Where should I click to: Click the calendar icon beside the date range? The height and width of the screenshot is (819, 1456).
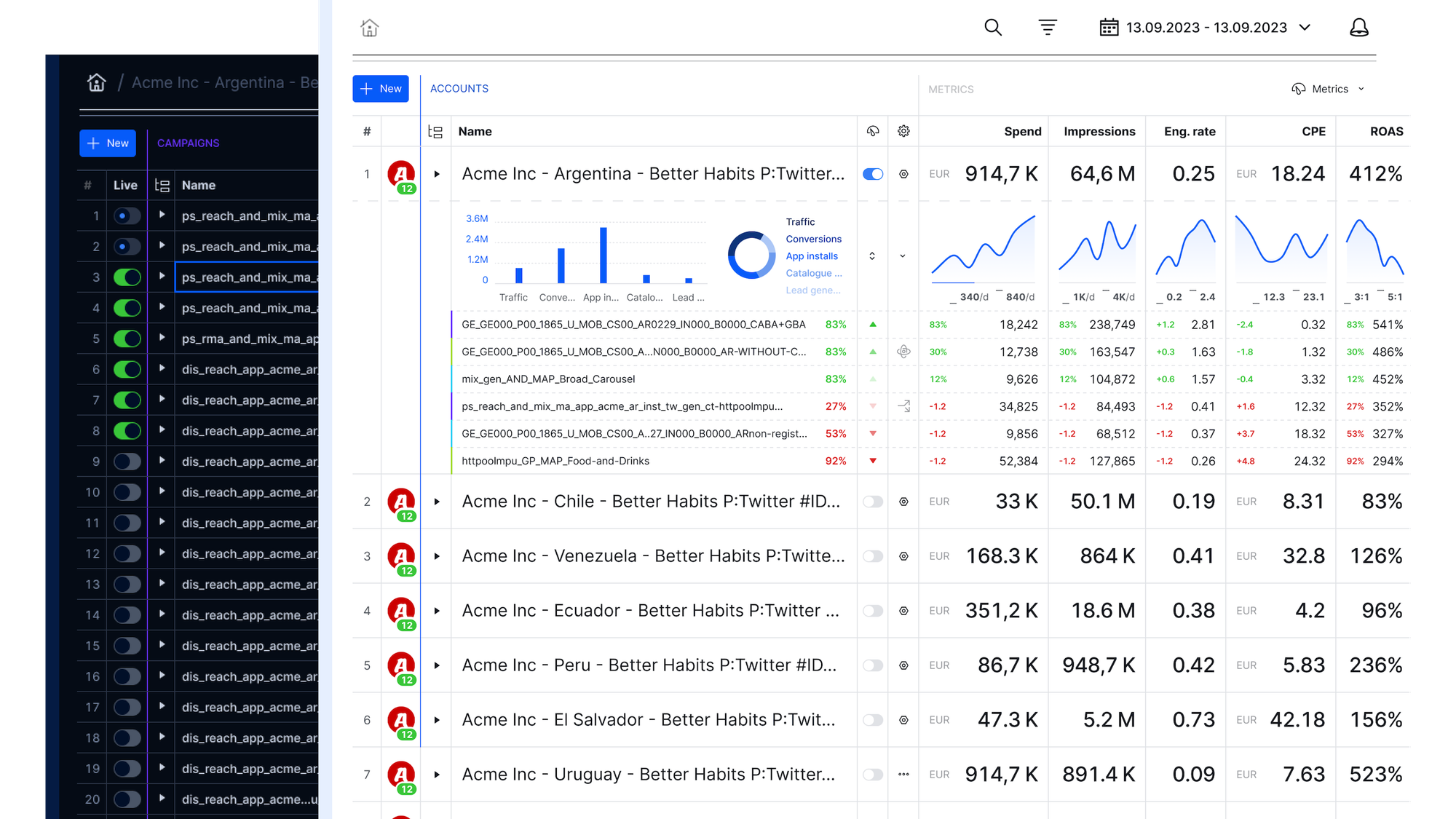click(1109, 28)
